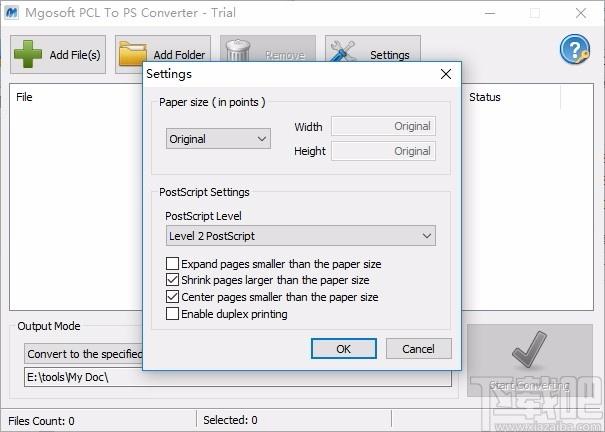Uncheck Shrink pages larger than paper size
The image size is (605, 432).
click(172, 280)
